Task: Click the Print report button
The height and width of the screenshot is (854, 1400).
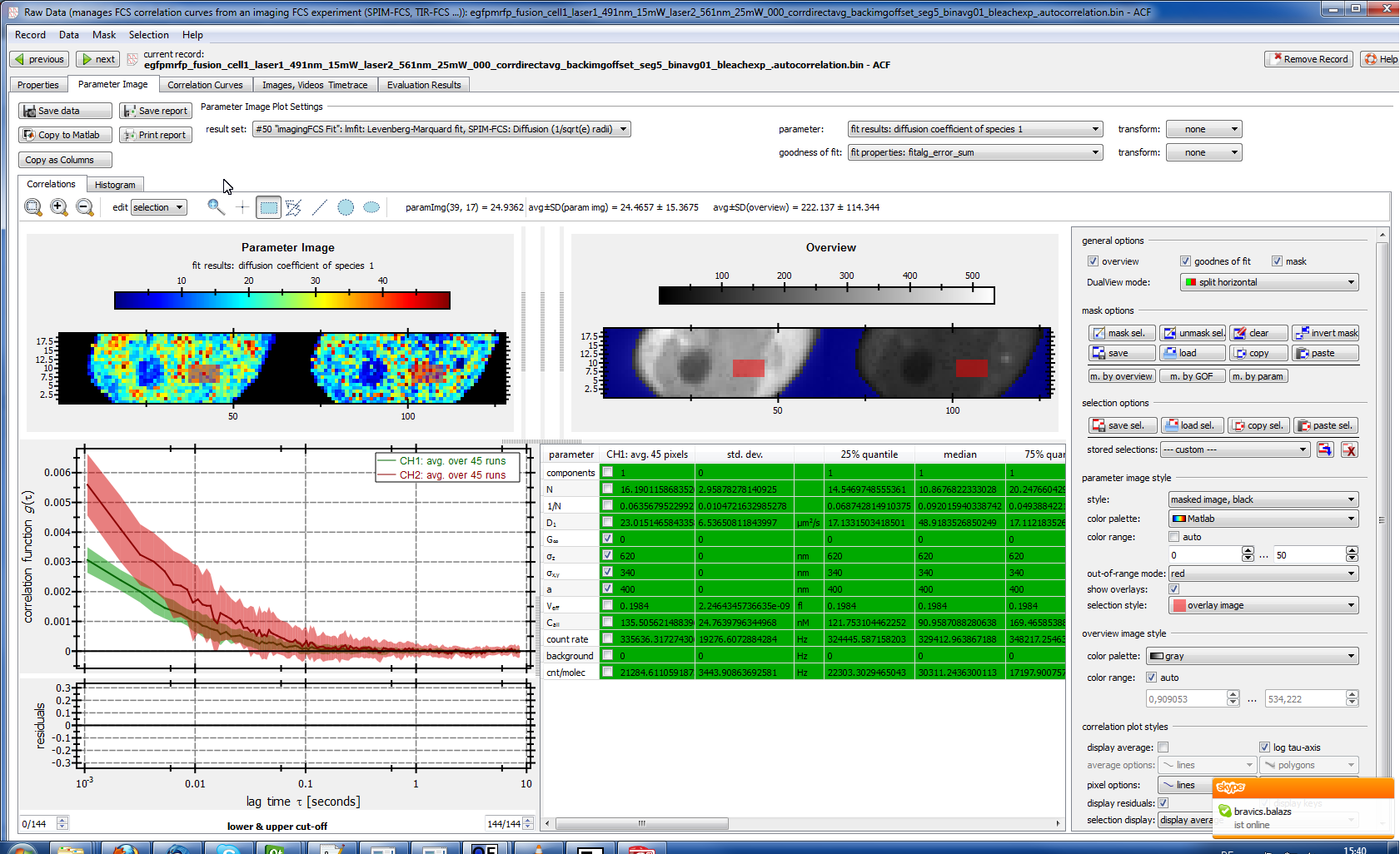Action: click(156, 135)
